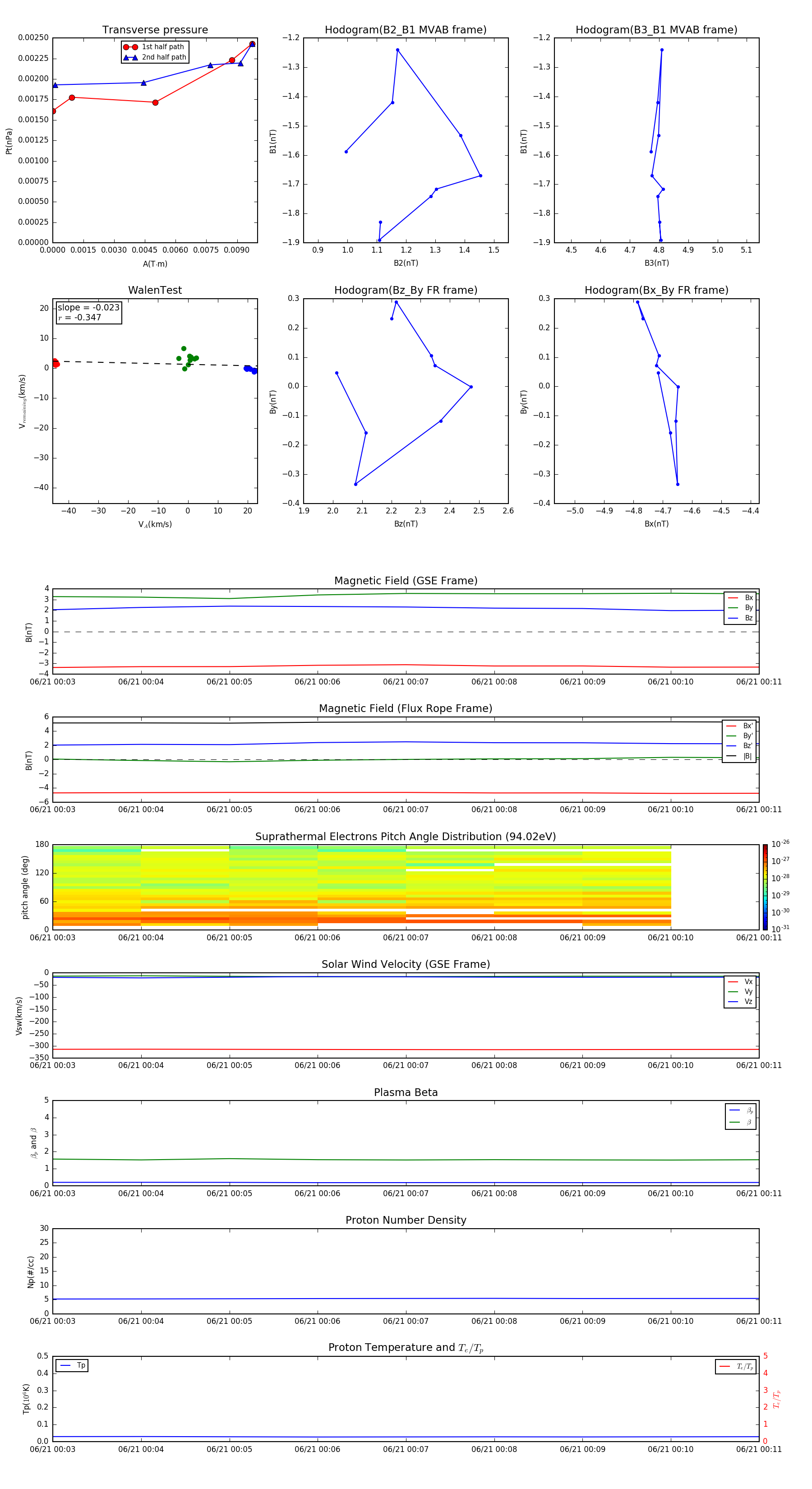Click the 'Bz' entry in GSE legend
Image resolution: width=812 pixels, height=1489 pixels.
[x=740, y=618]
